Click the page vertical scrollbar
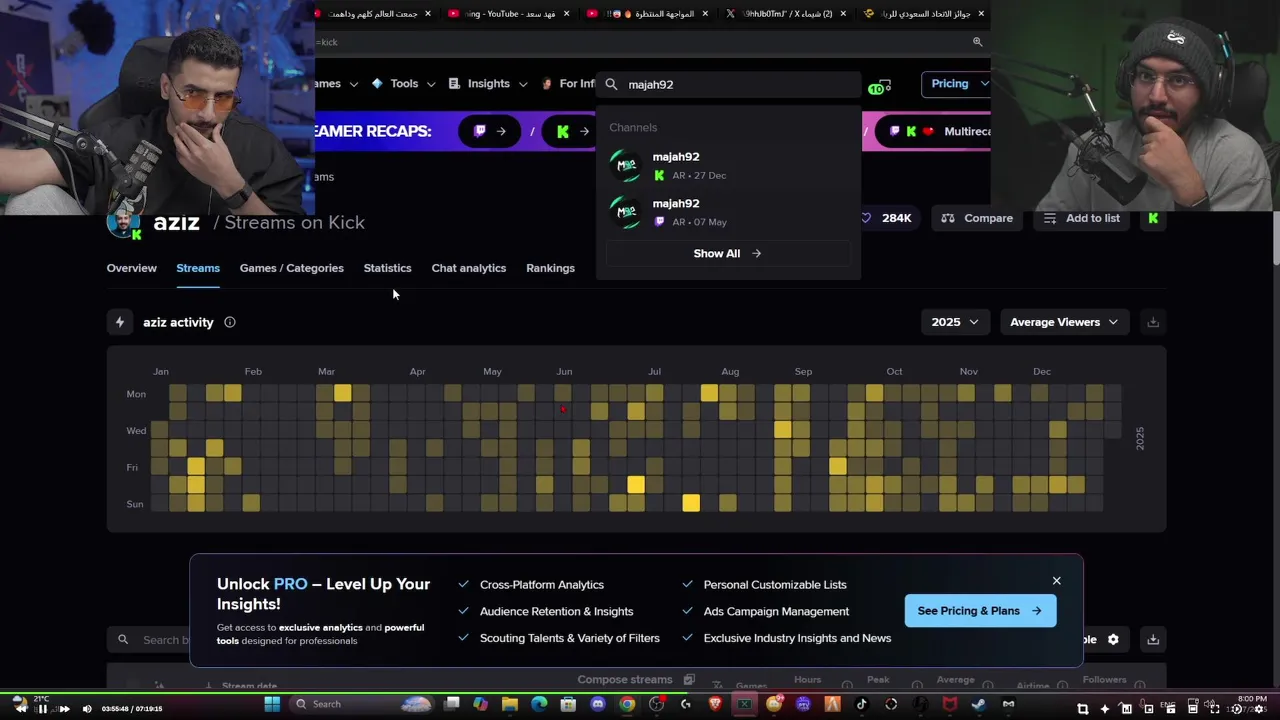The image size is (1280, 720). pyautogui.click(x=1274, y=240)
